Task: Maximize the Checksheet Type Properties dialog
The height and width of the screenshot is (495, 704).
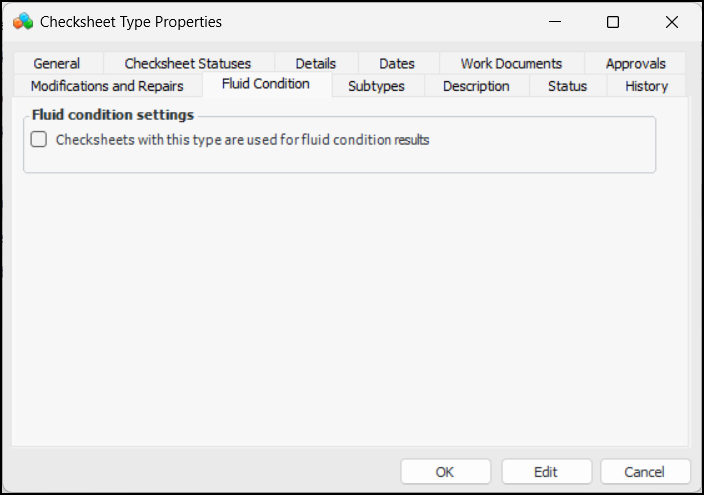Action: click(x=613, y=21)
